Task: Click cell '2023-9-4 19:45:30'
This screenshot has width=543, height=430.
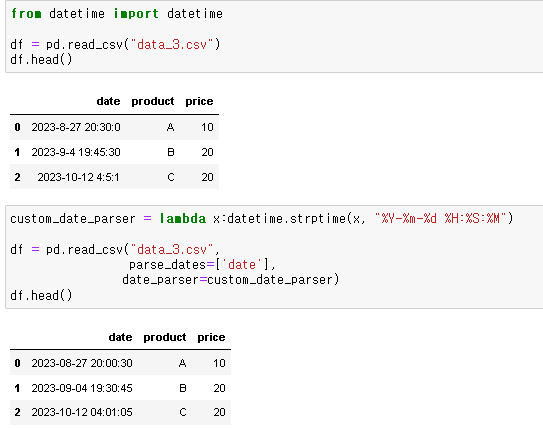Action: [76, 152]
